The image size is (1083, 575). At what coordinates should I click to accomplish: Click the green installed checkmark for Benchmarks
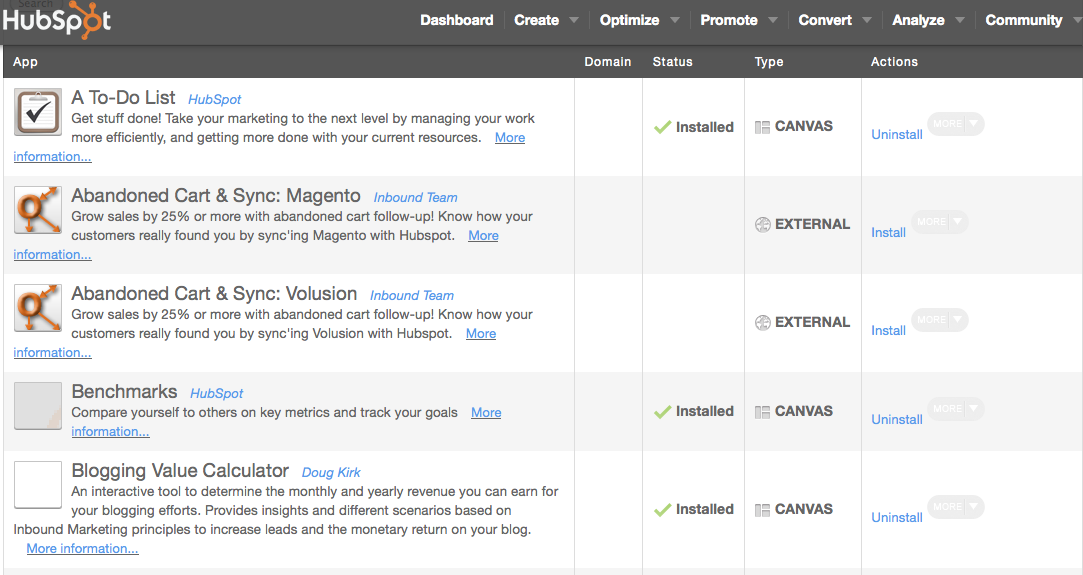pos(662,412)
